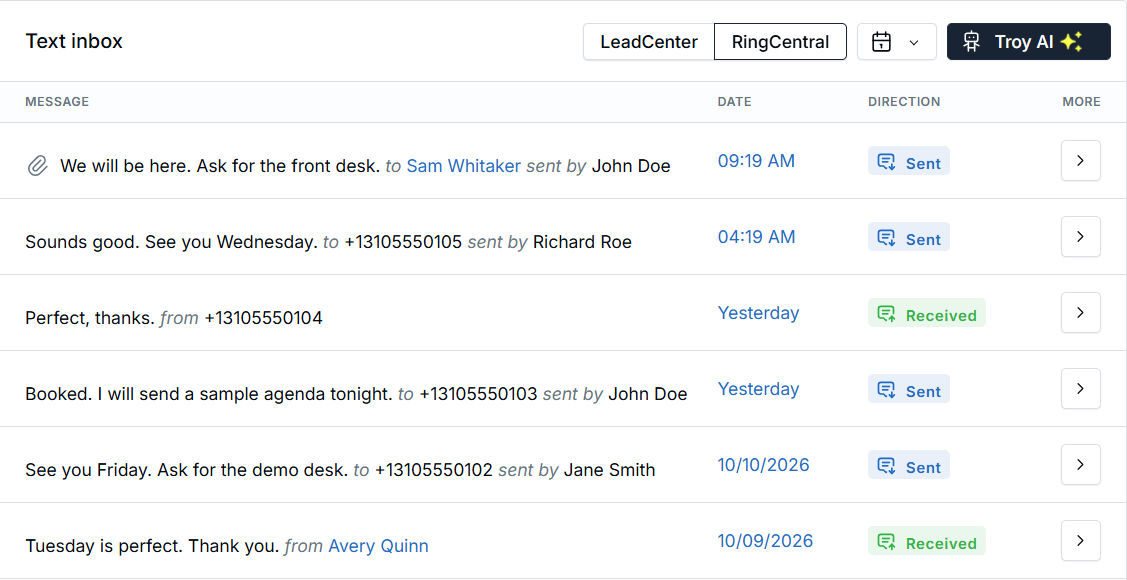Click the 10/09/2026 date

coord(765,541)
